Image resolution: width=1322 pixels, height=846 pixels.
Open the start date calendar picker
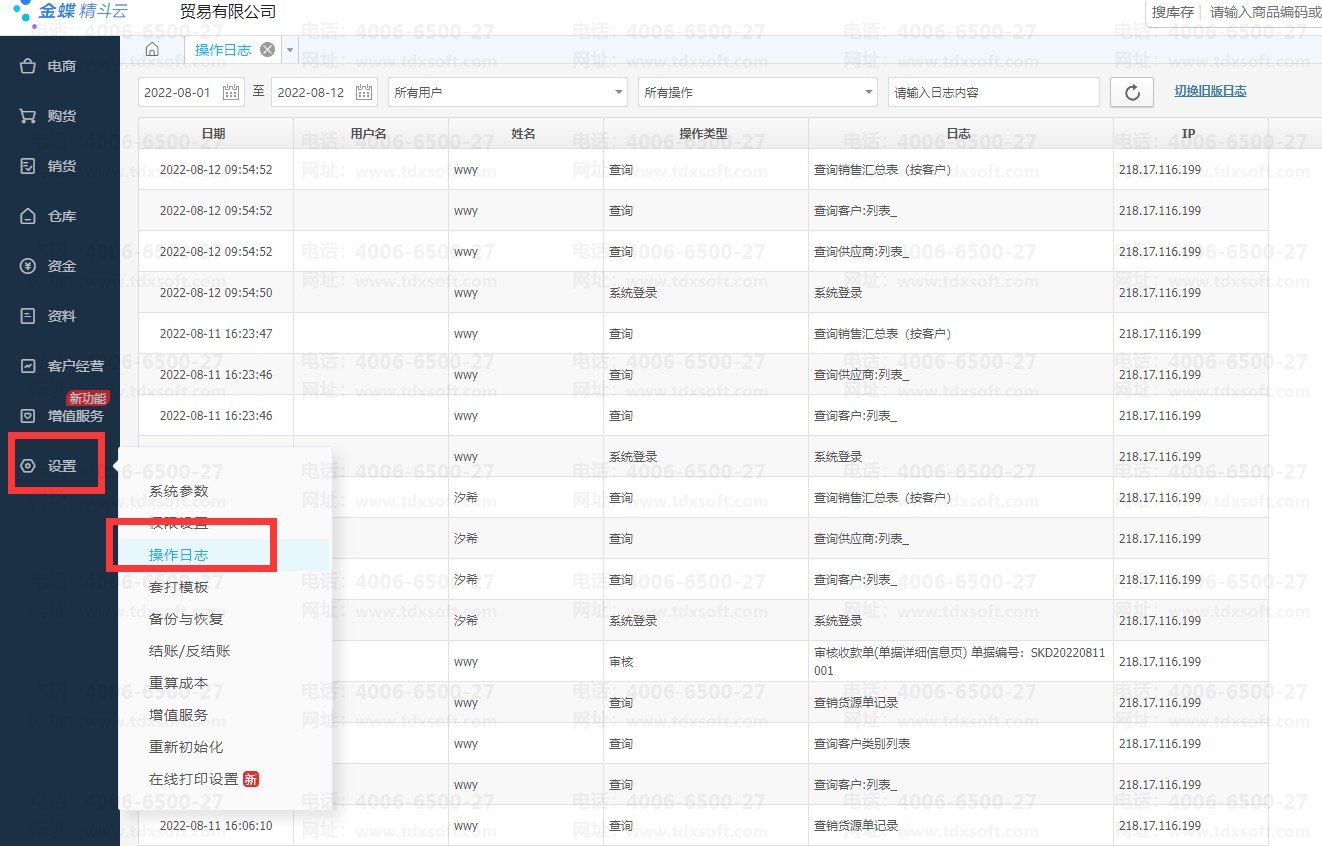(231, 92)
